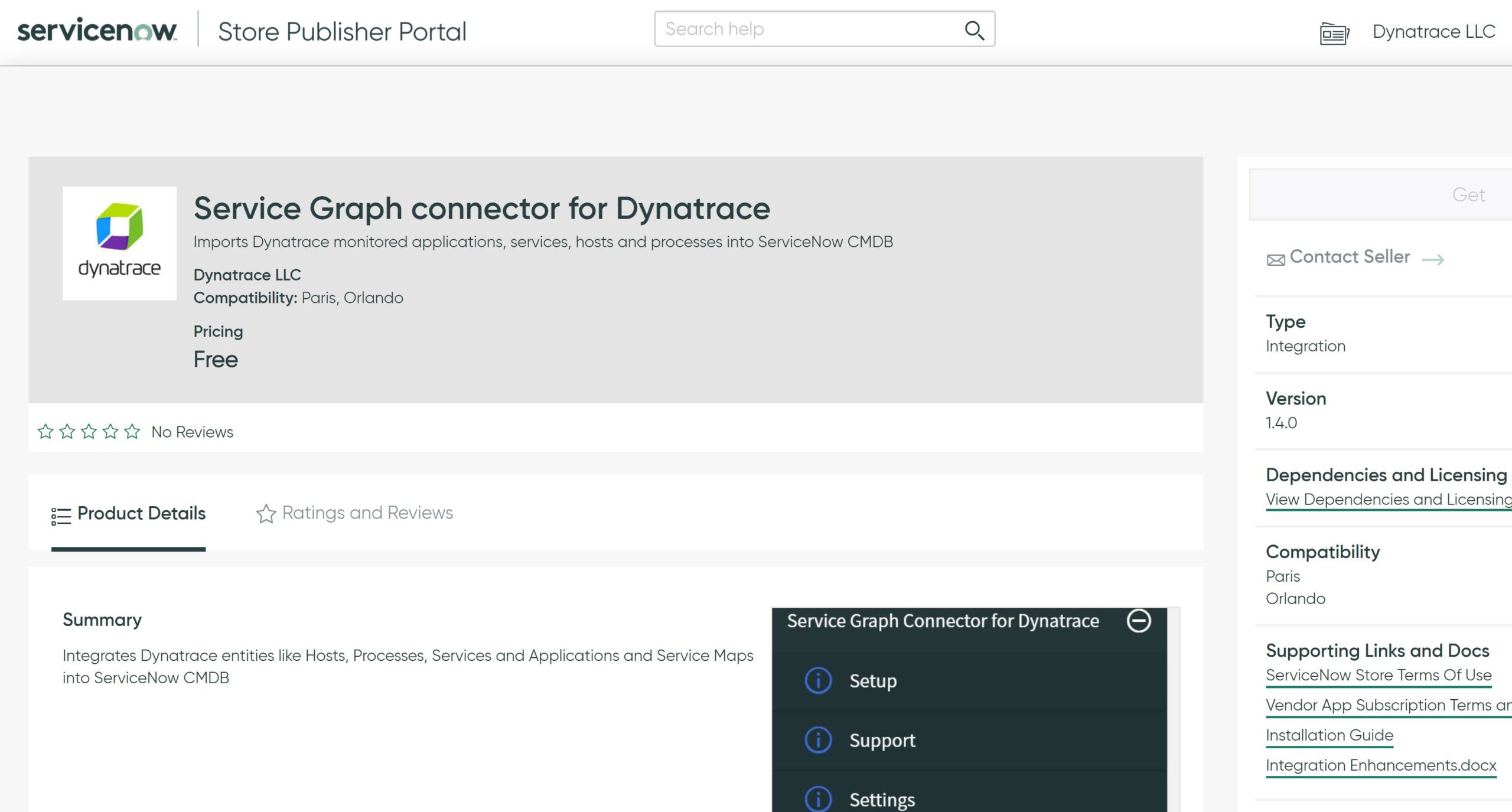The image size is (1512, 812).
Task: Click the Product Details list icon
Action: (x=61, y=516)
